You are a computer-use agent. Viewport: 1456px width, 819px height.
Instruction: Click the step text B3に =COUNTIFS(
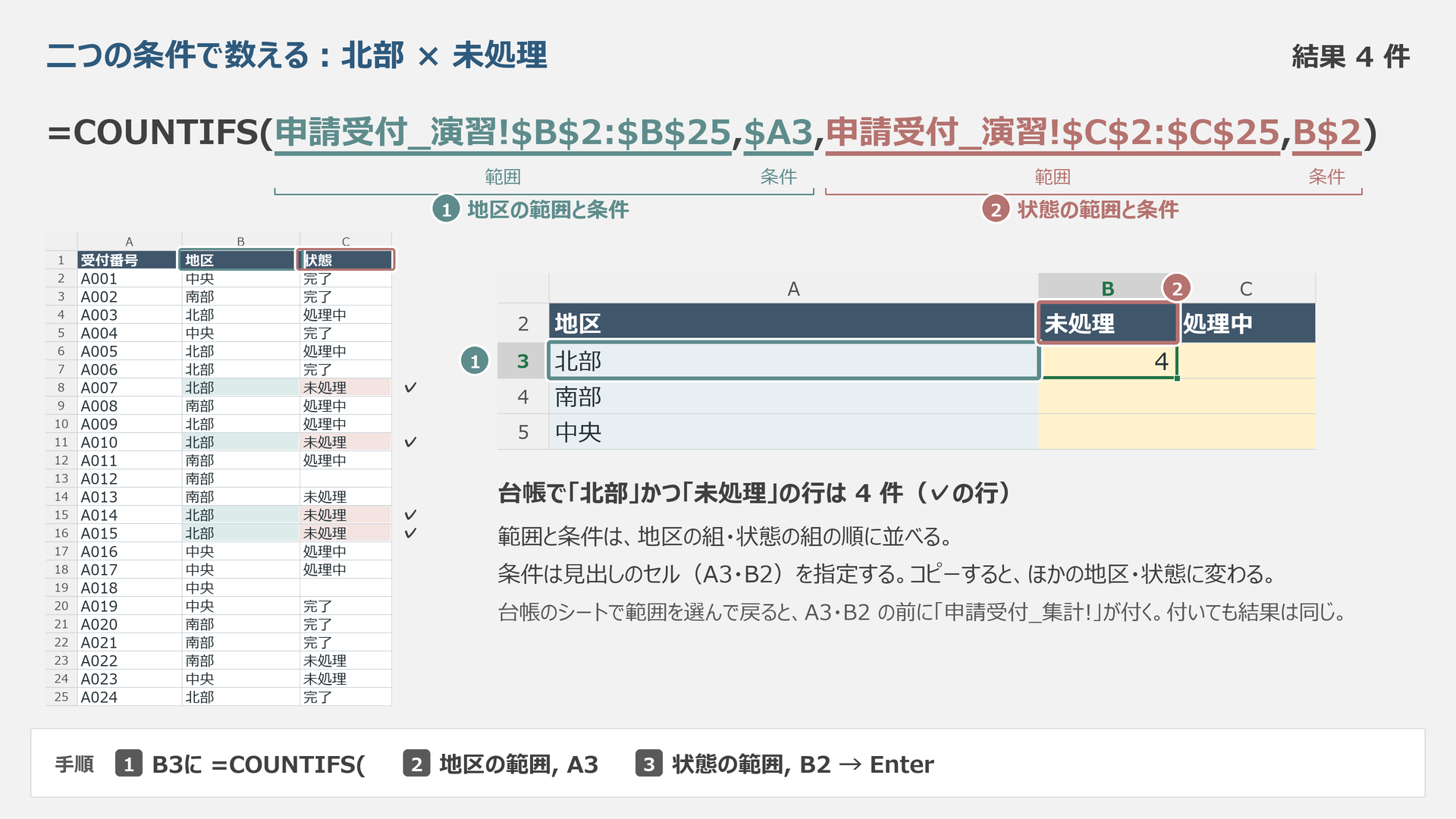pyautogui.click(x=259, y=764)
